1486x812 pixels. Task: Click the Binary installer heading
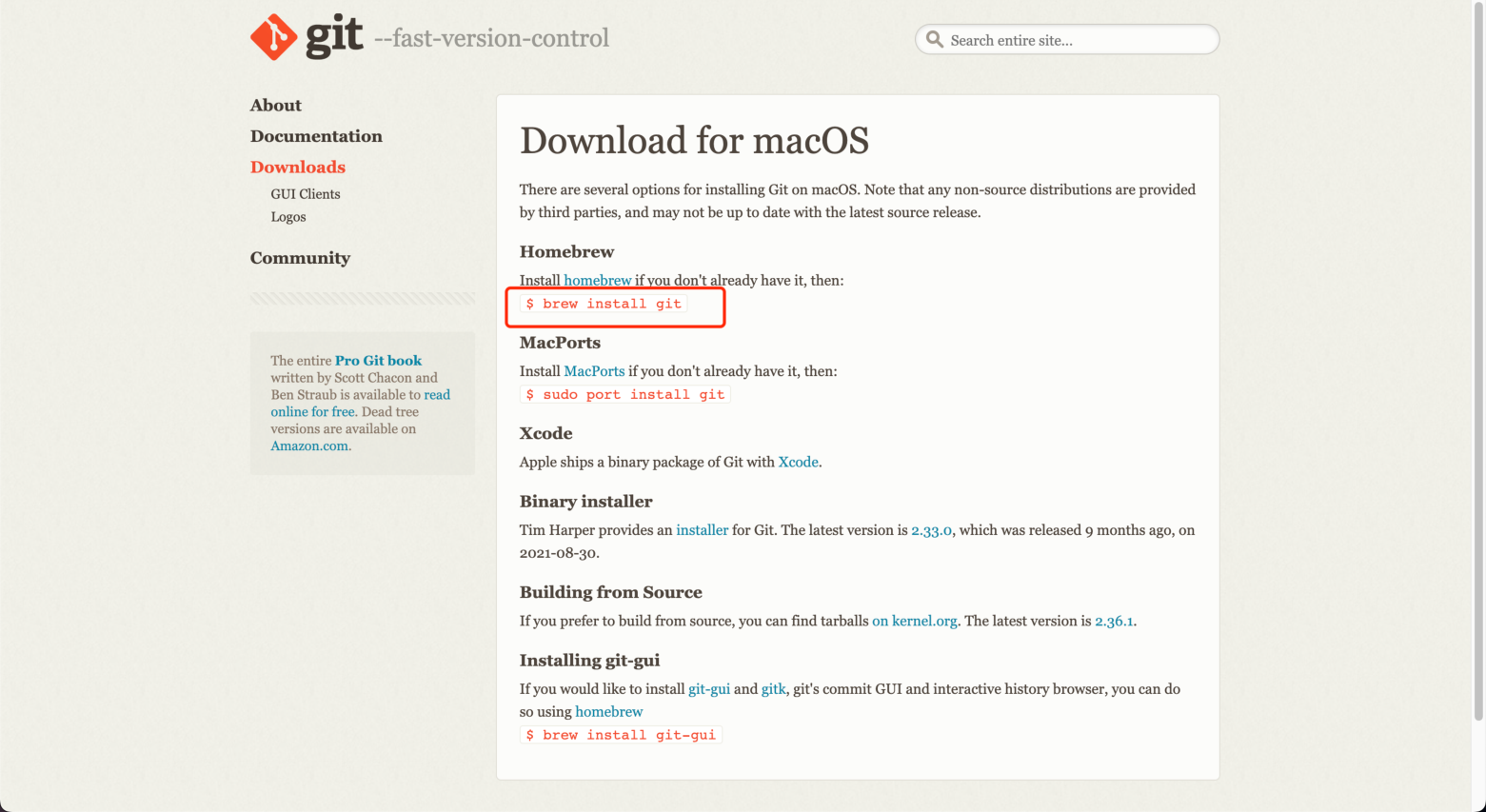point(585,502)
